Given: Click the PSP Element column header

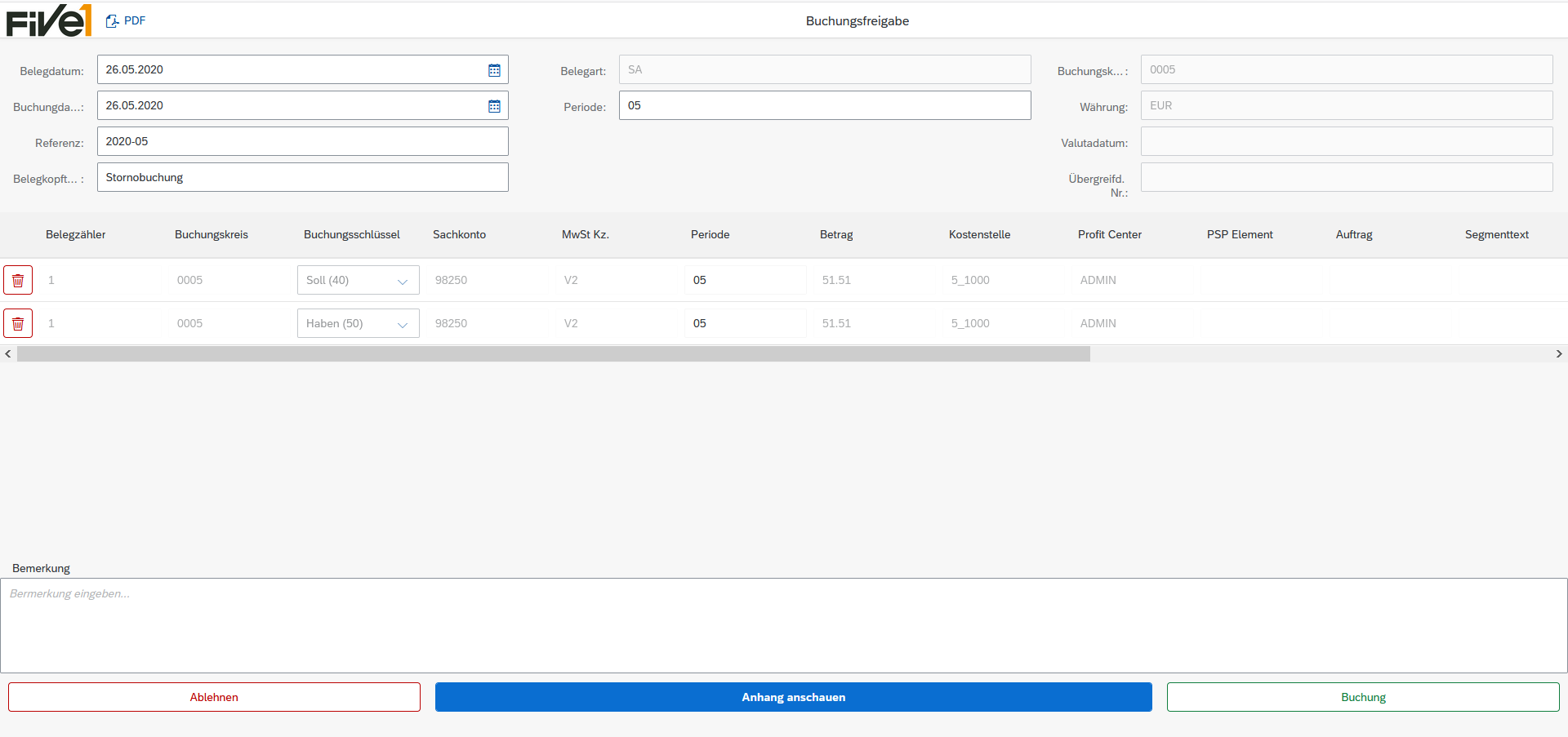Looking at the screenshot, I should (x=1240, y=234).
